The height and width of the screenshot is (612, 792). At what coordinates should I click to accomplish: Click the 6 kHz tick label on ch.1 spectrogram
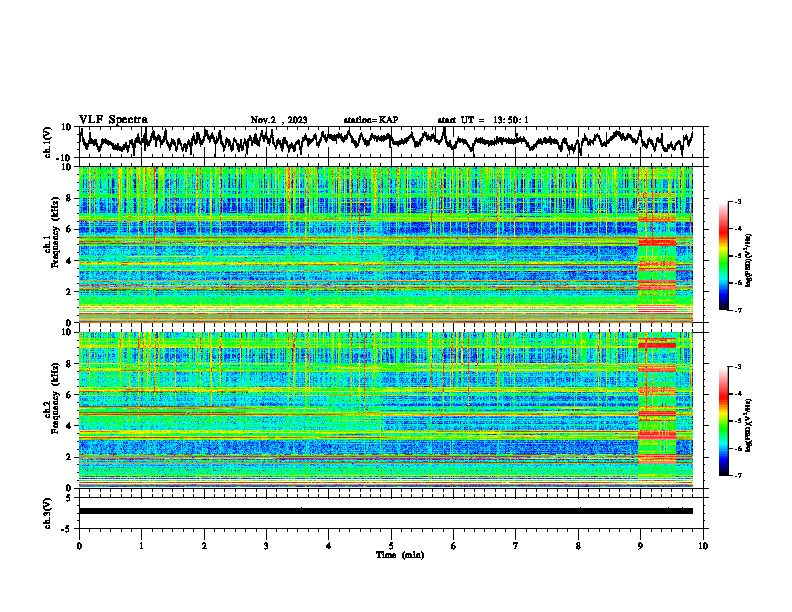click(69, 229)
